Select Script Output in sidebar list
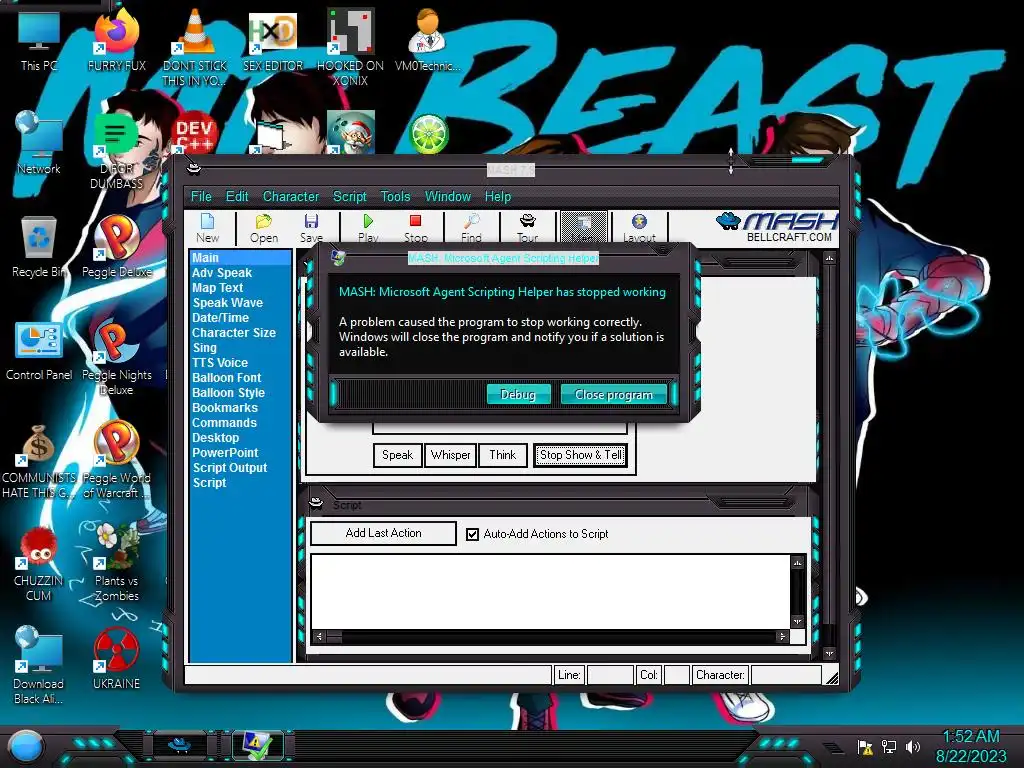1024x768 pixels. pyautogui.click(x=229, y=468)
